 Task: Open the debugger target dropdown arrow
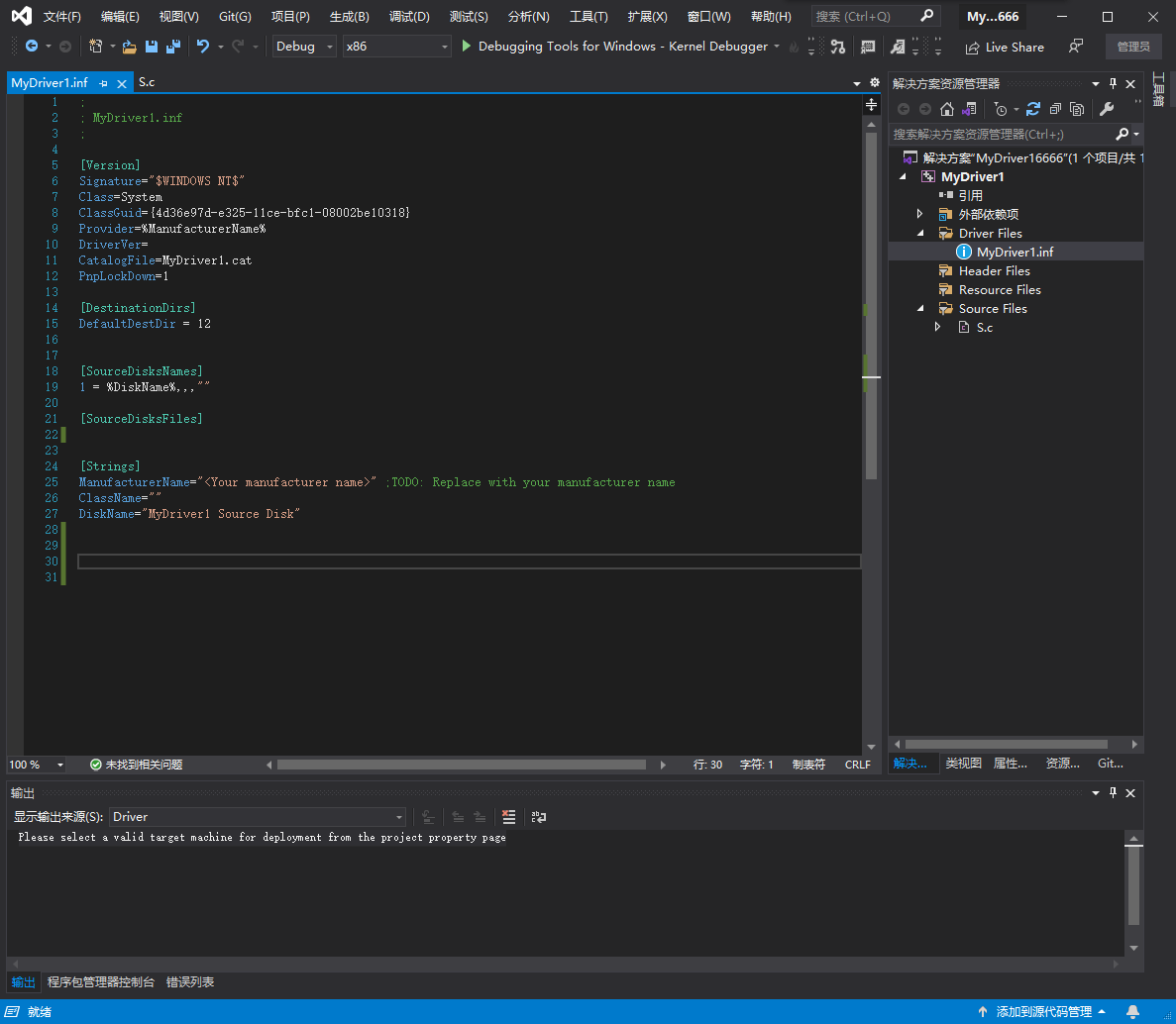(777, 47)
